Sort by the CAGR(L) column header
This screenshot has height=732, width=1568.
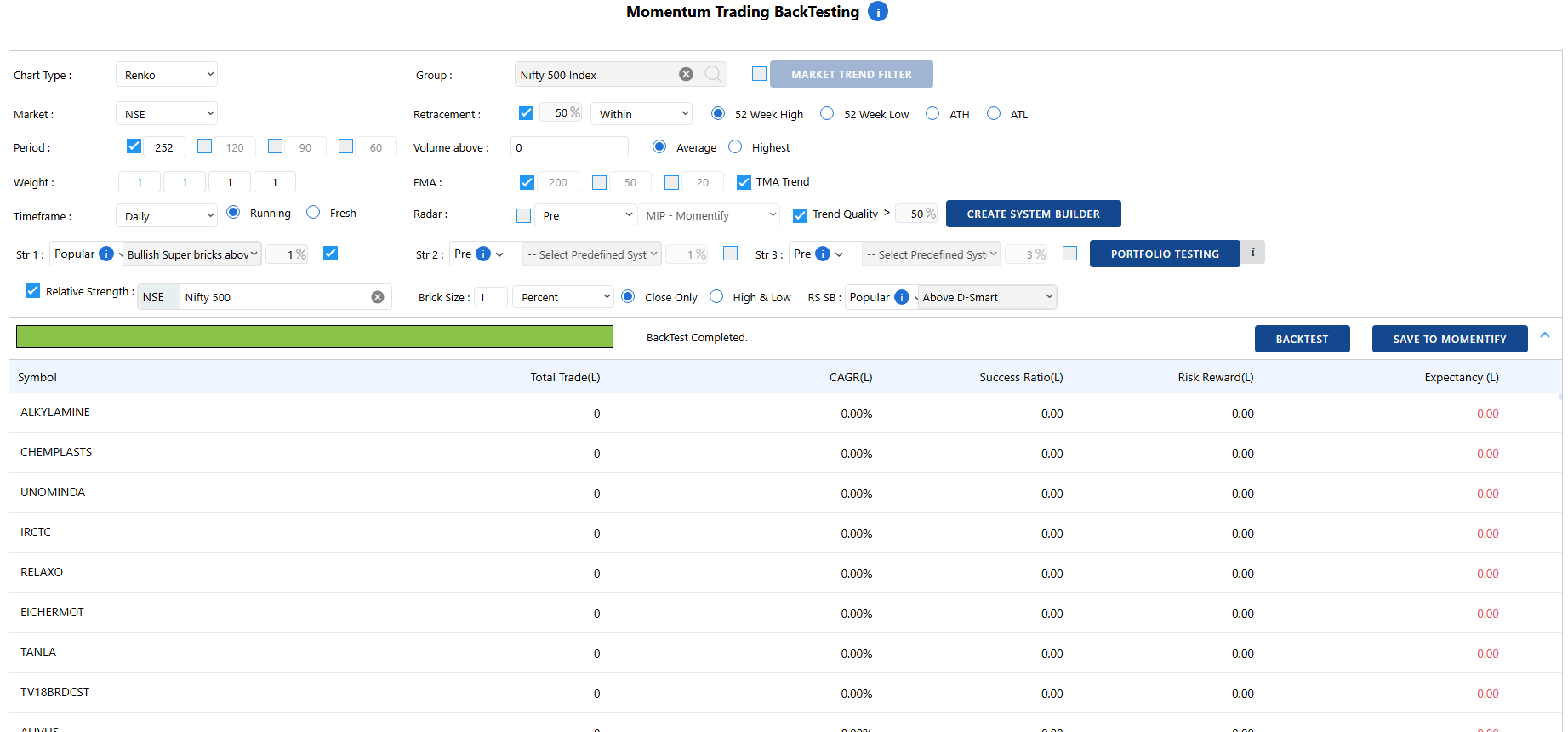point(850,377)
